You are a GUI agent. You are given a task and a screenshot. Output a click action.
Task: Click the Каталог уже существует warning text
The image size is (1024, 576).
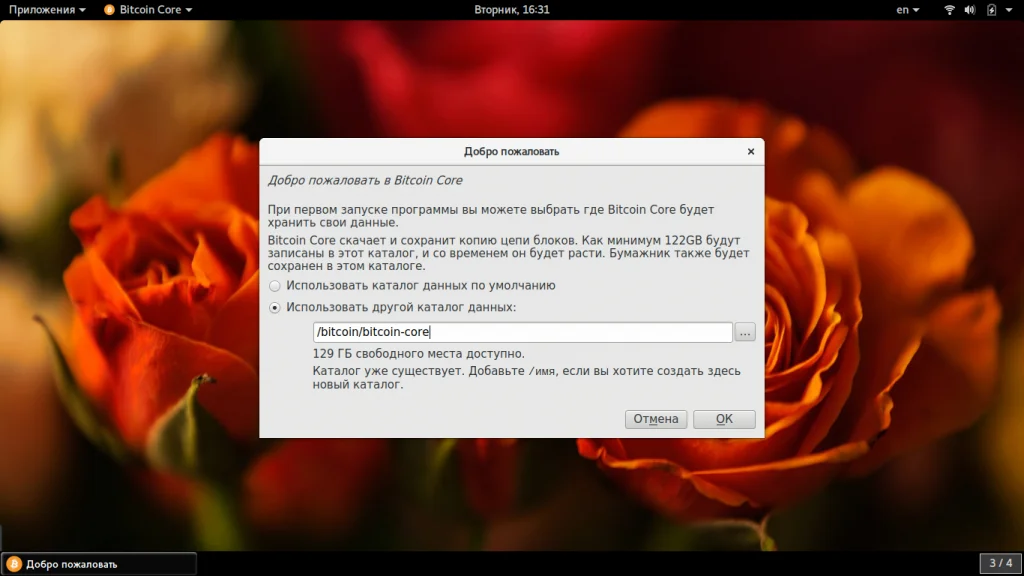point(526,377)
